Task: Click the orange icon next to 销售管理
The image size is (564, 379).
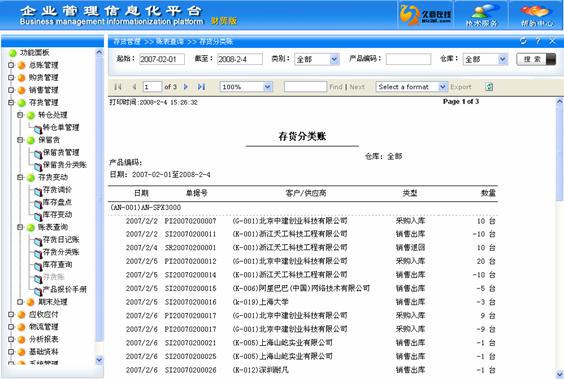Action: (22, 90)
